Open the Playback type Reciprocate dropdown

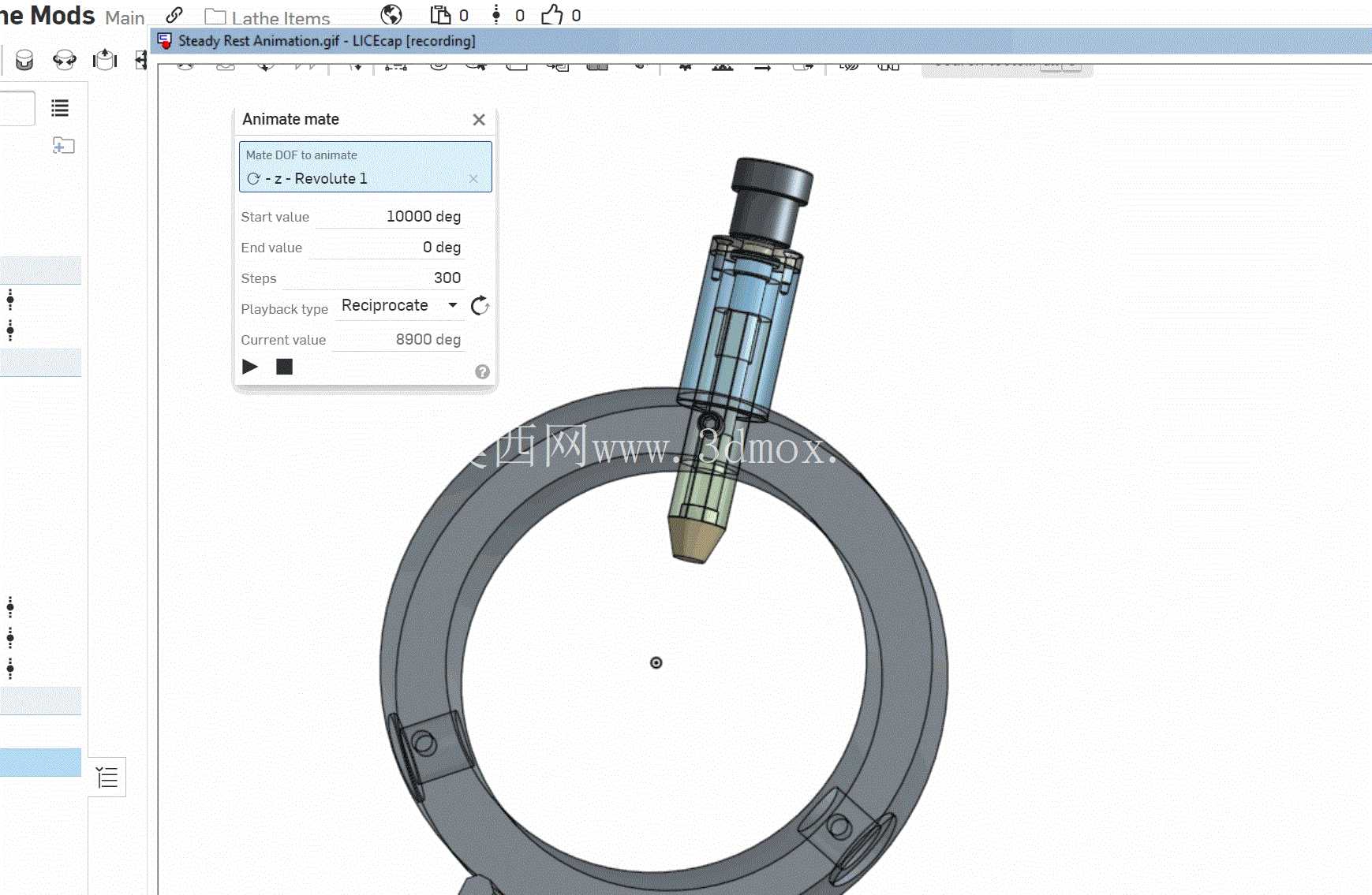[399, 306]
